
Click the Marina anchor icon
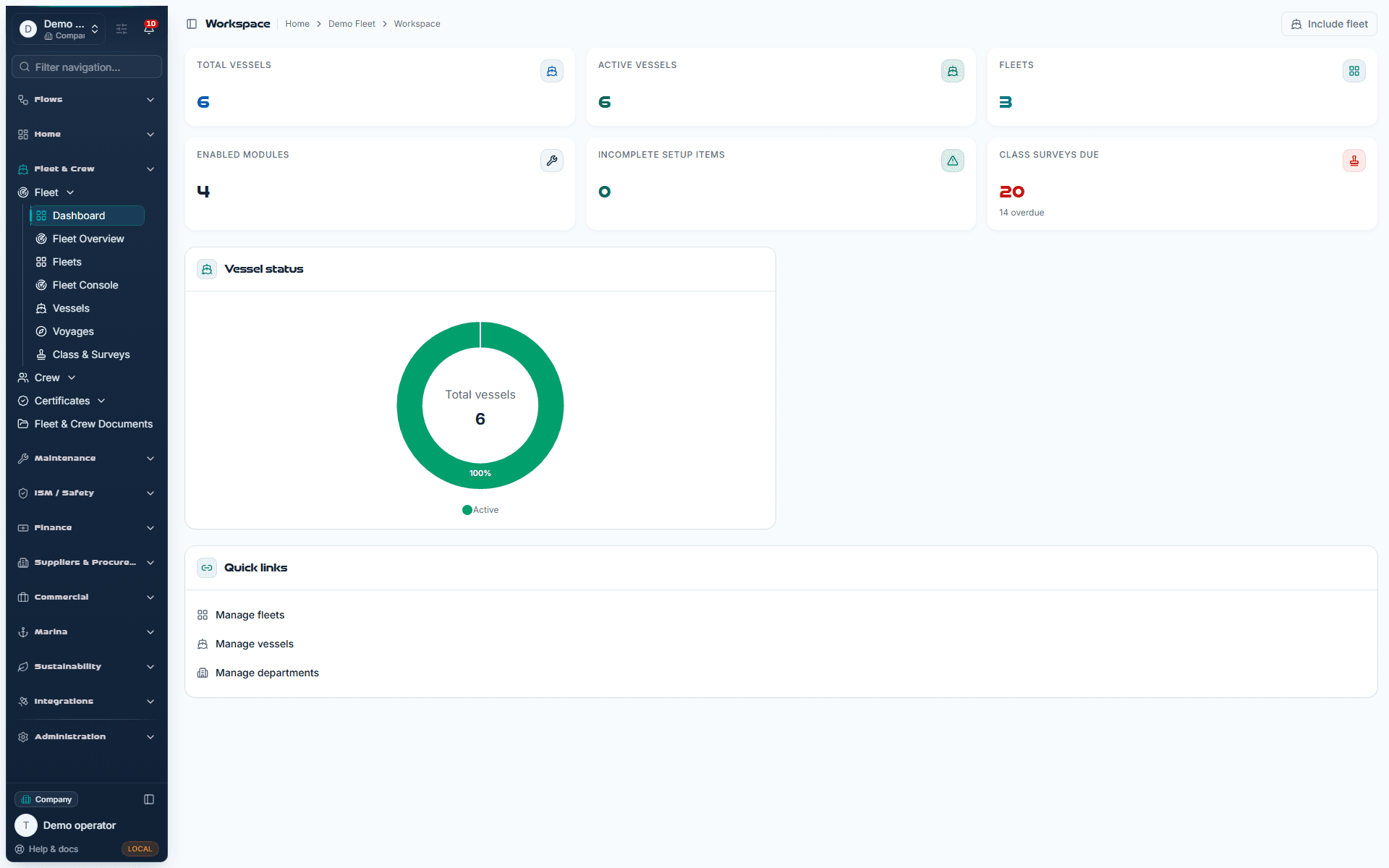(23, 632)
